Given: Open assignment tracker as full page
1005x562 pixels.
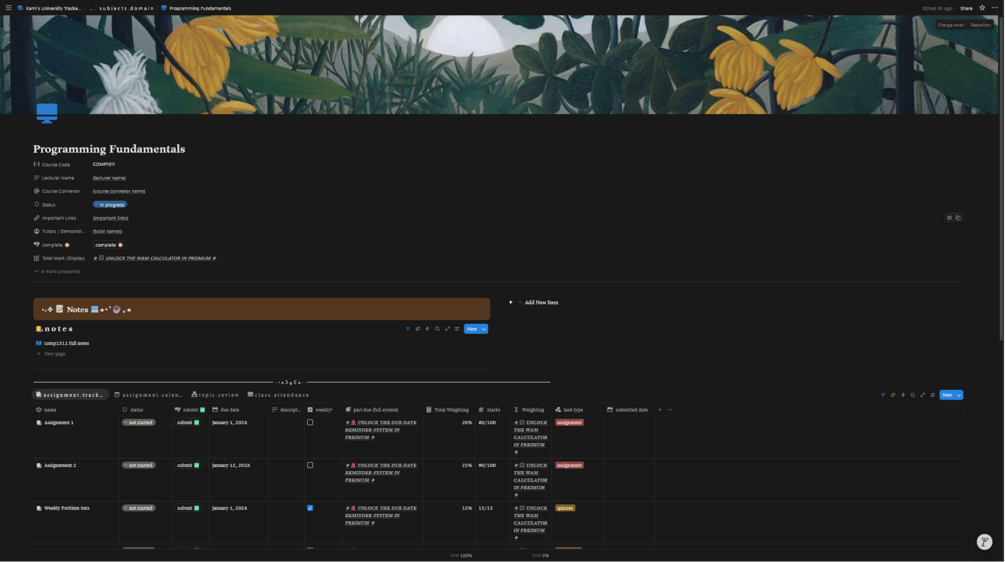Looking at the screenshot, I should click(922, 395).
